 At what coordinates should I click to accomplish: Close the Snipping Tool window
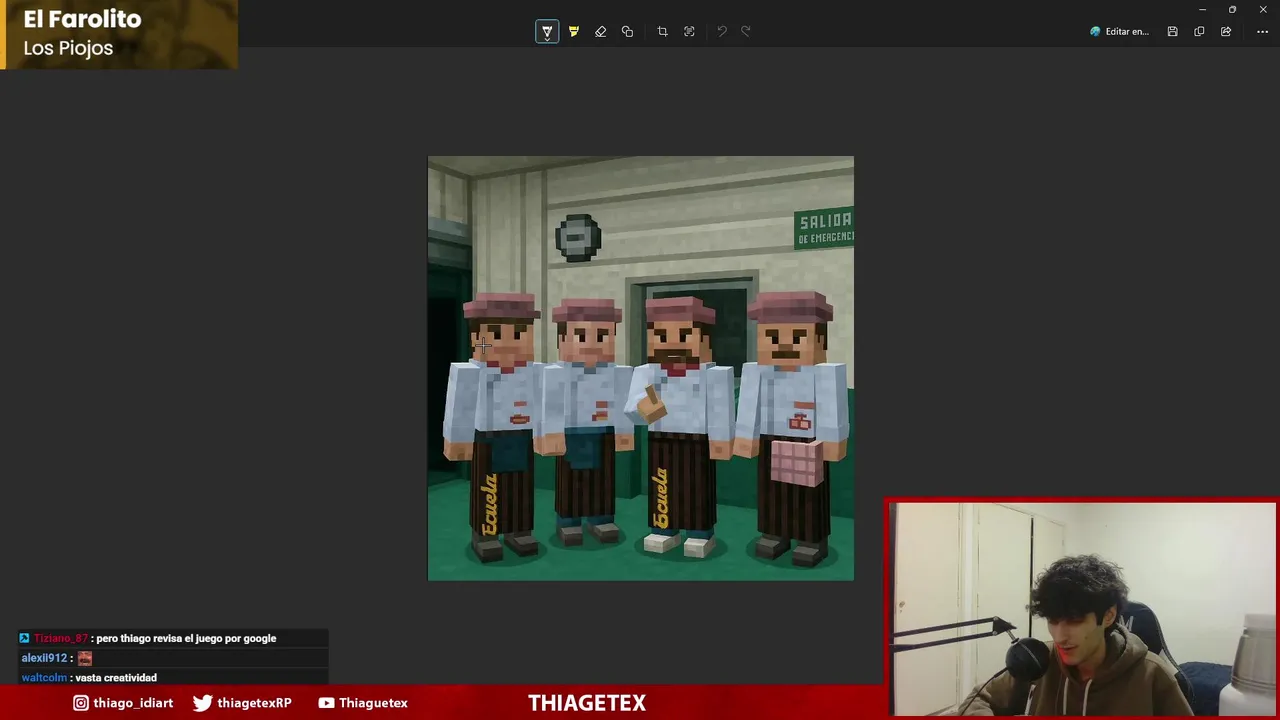(1263, 9)
